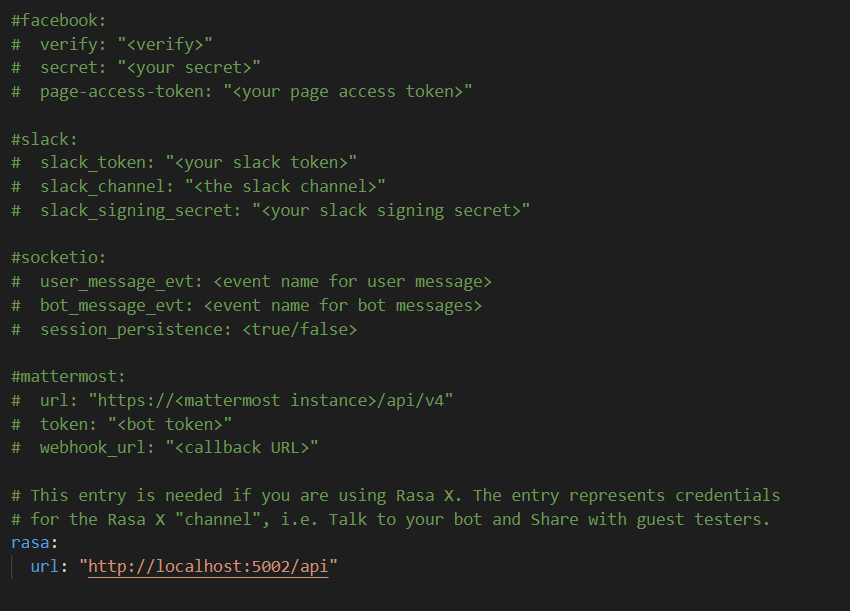The height and width of the screenshot is (611, 850).
Task: Click the slack_channel comment line
Action: coord(198,186)
